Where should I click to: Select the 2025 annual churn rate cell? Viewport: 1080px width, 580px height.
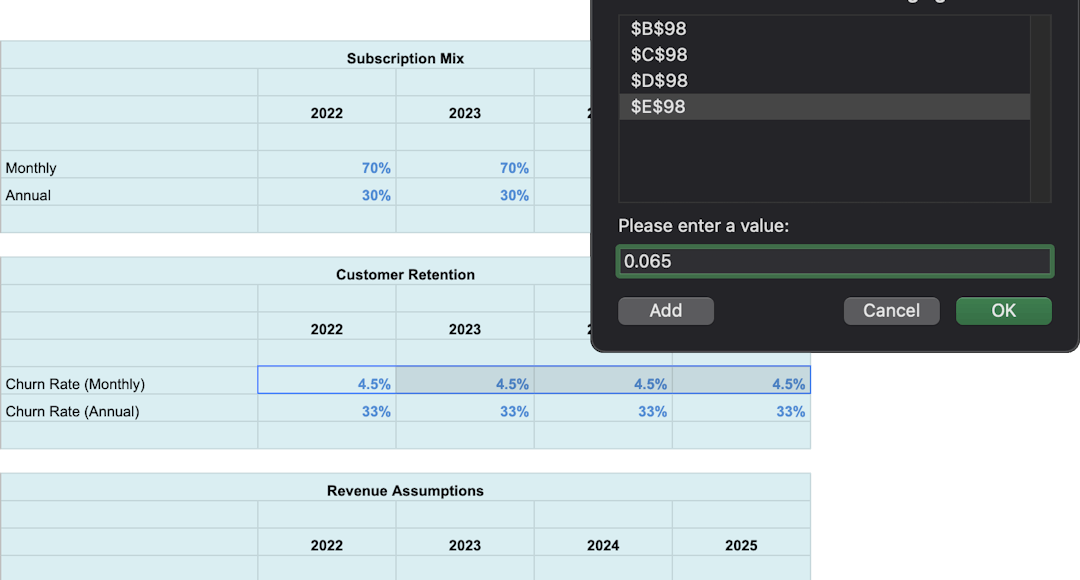(x=741, y=411)
